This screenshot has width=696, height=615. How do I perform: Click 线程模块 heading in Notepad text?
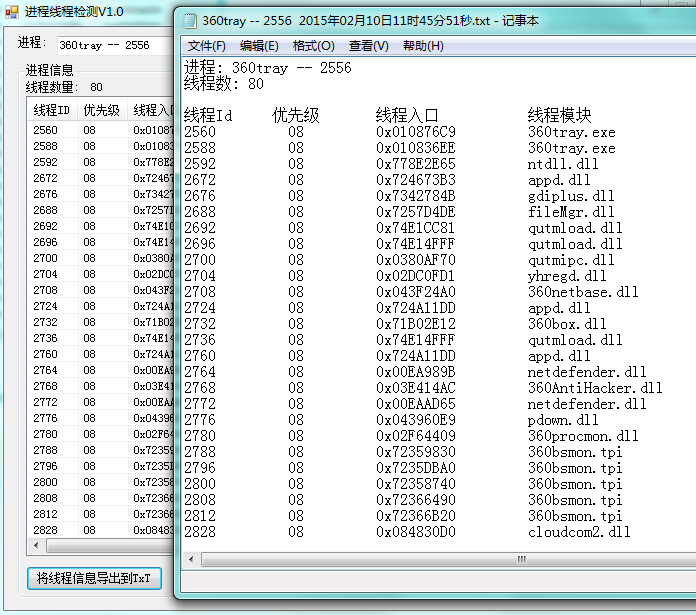(x=559, y=115)
